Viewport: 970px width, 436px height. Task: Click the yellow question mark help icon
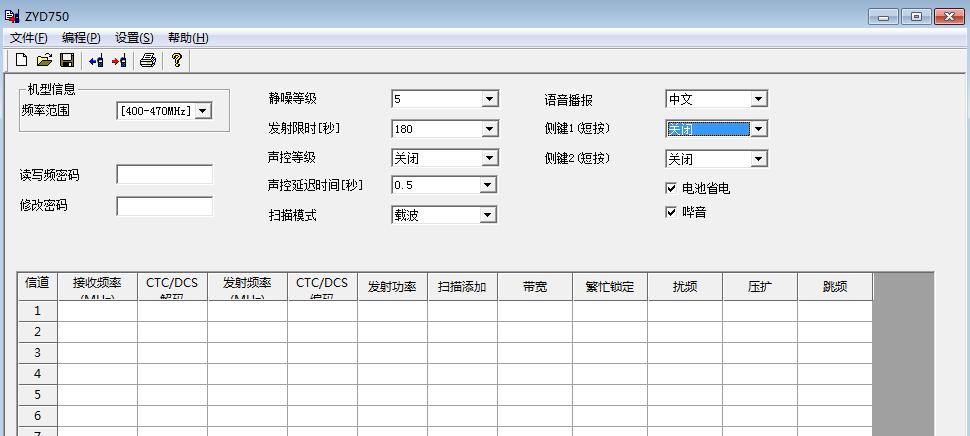(x=177, y=61)
